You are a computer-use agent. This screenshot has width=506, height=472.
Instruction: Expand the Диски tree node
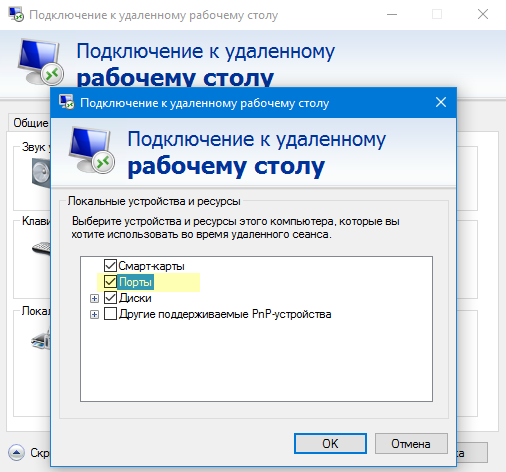tap(94, 298)
